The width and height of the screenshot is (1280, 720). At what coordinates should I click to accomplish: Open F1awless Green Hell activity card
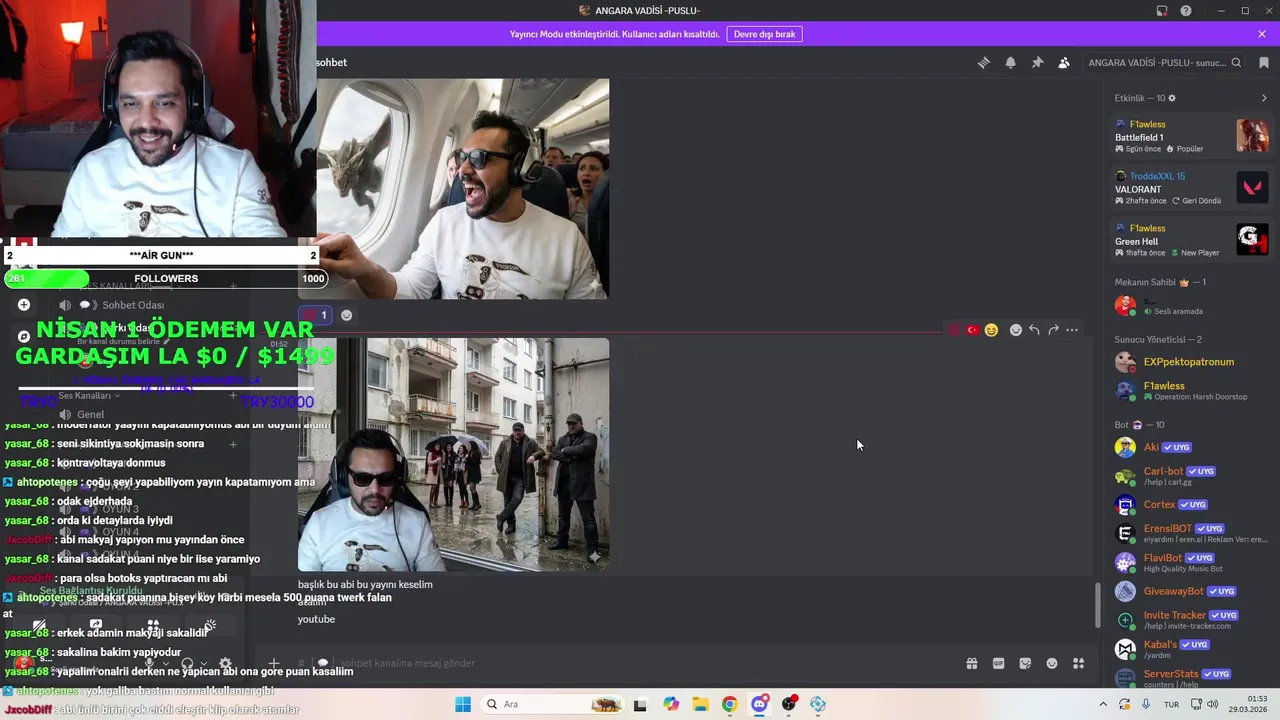1192,240
